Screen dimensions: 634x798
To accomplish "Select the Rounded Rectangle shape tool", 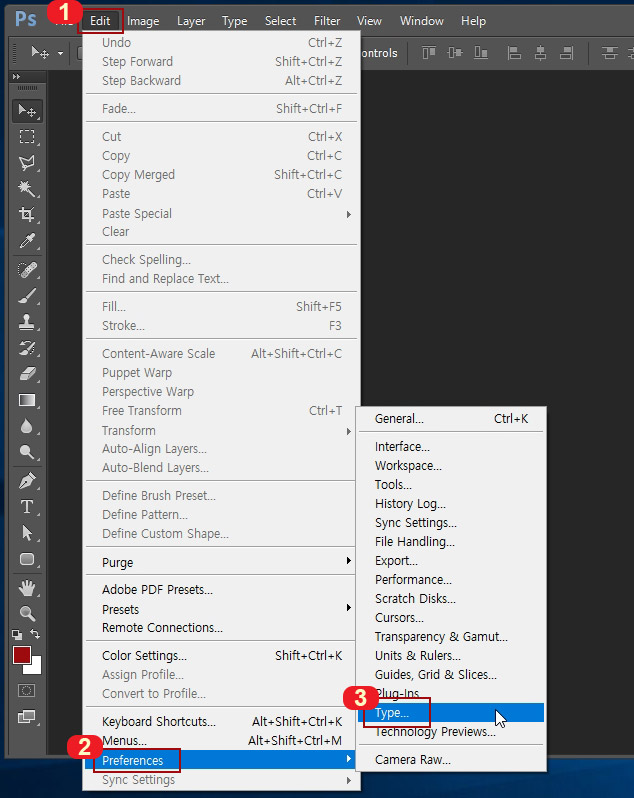I will tap(27, 559).
